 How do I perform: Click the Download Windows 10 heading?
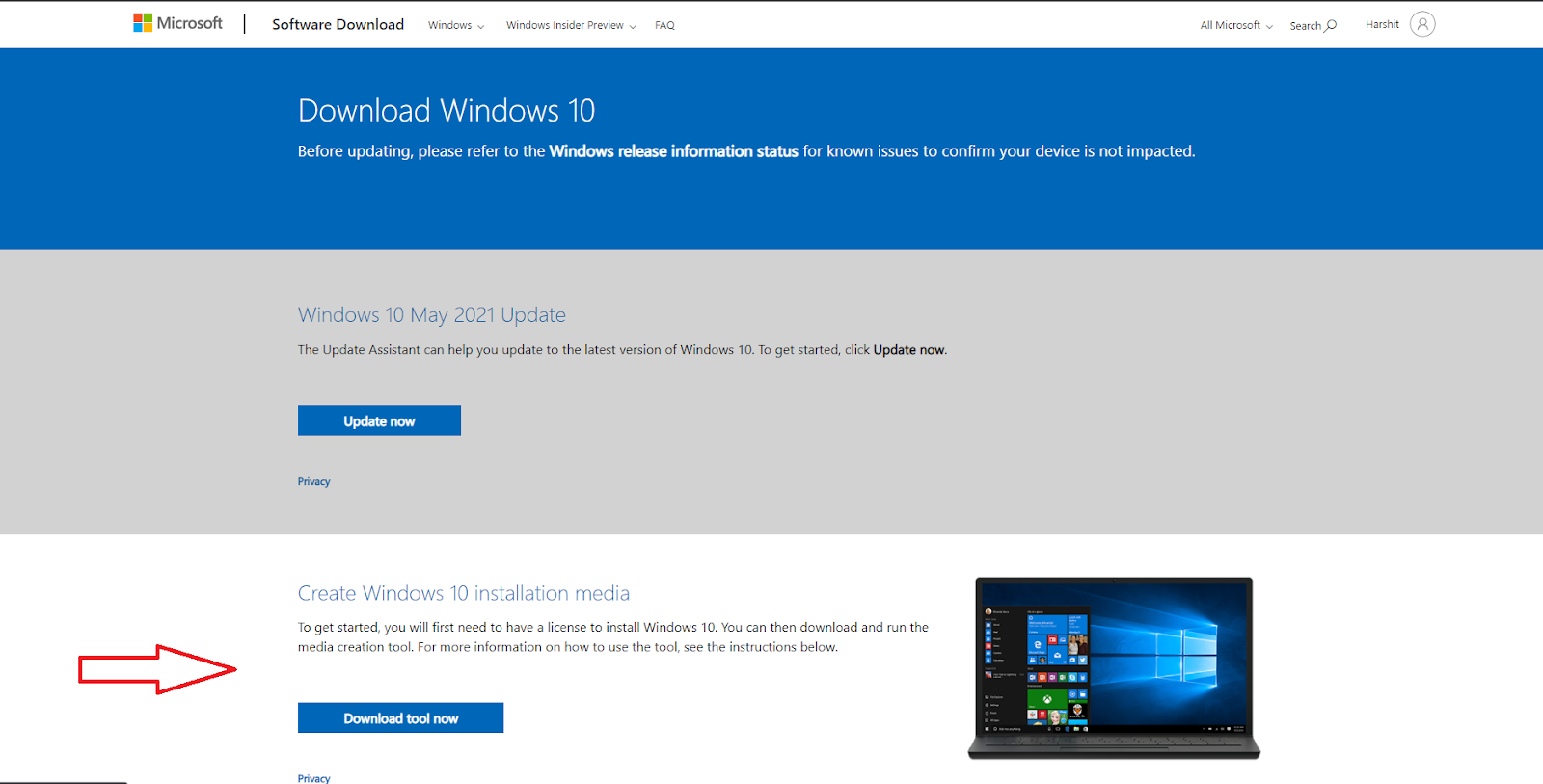(446, 111)
